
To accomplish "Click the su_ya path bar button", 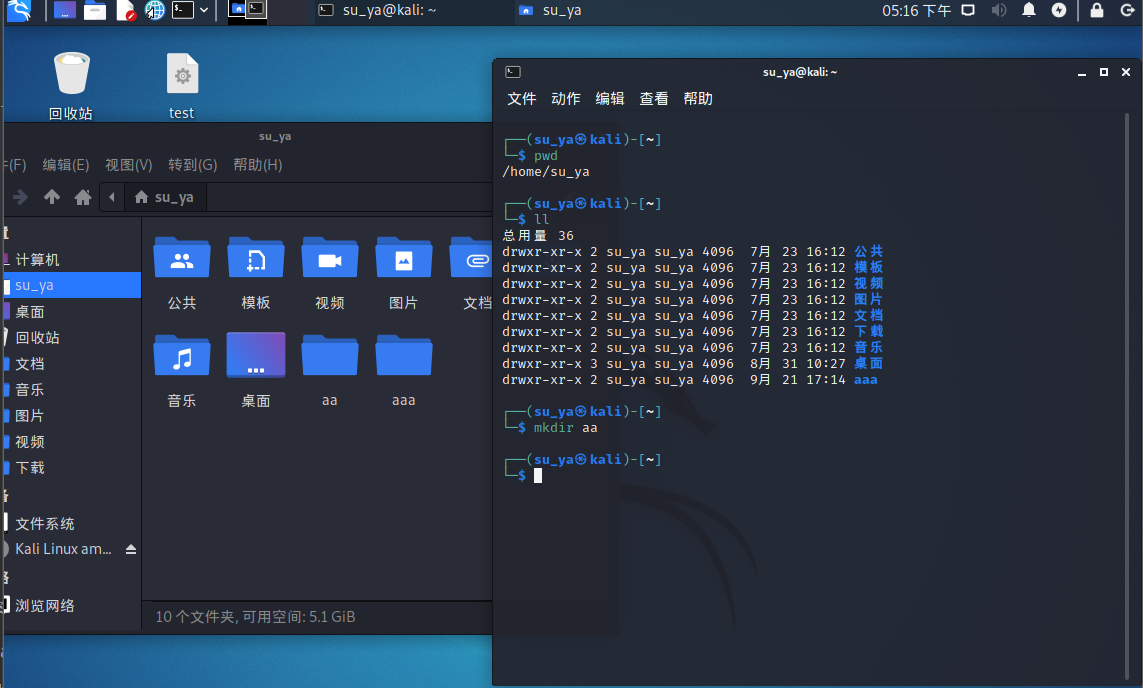I will (x=165, y=197).
